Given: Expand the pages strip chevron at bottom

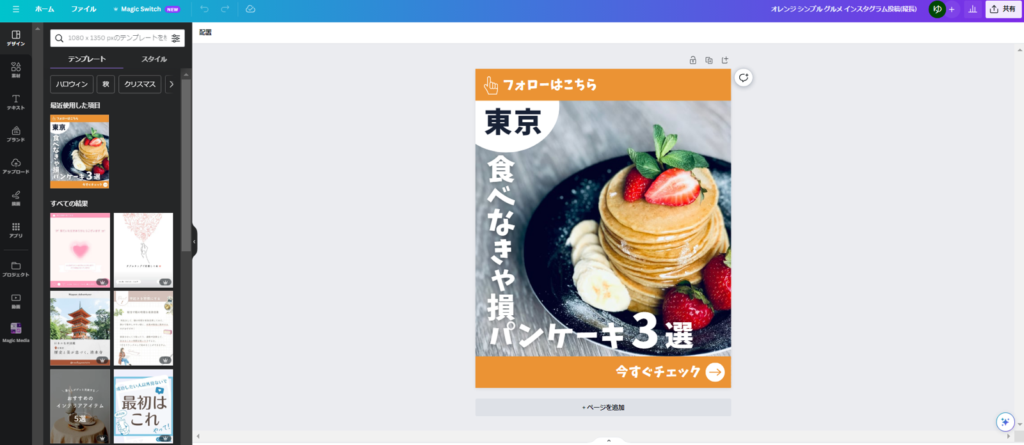Looking at the screenshot, I should pyautogui.click(x=609, y=440).
